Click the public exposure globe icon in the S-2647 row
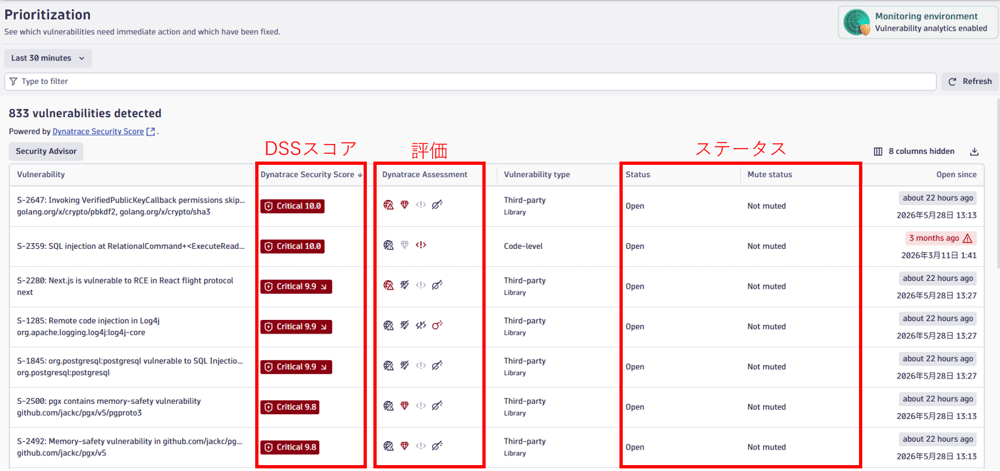Screen dimensions: 1000x471 point(388,205)
